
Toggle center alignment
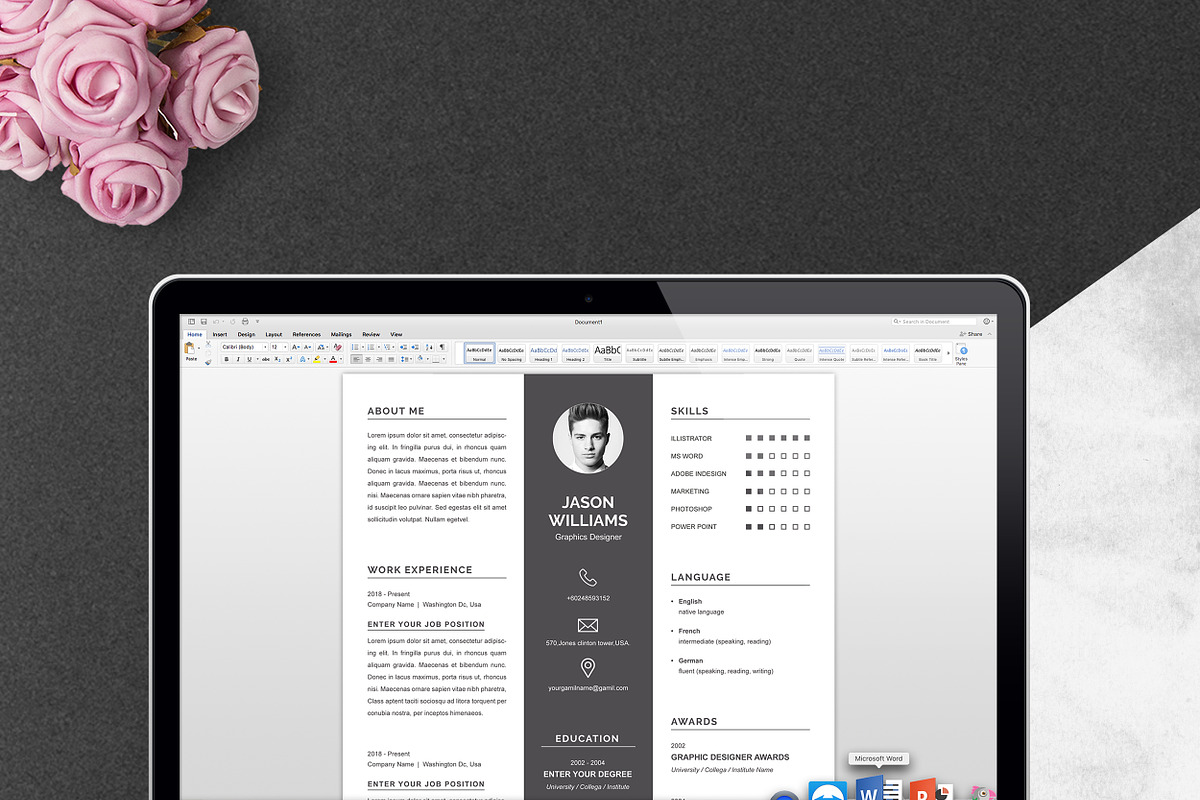click(x=368, y=359)
